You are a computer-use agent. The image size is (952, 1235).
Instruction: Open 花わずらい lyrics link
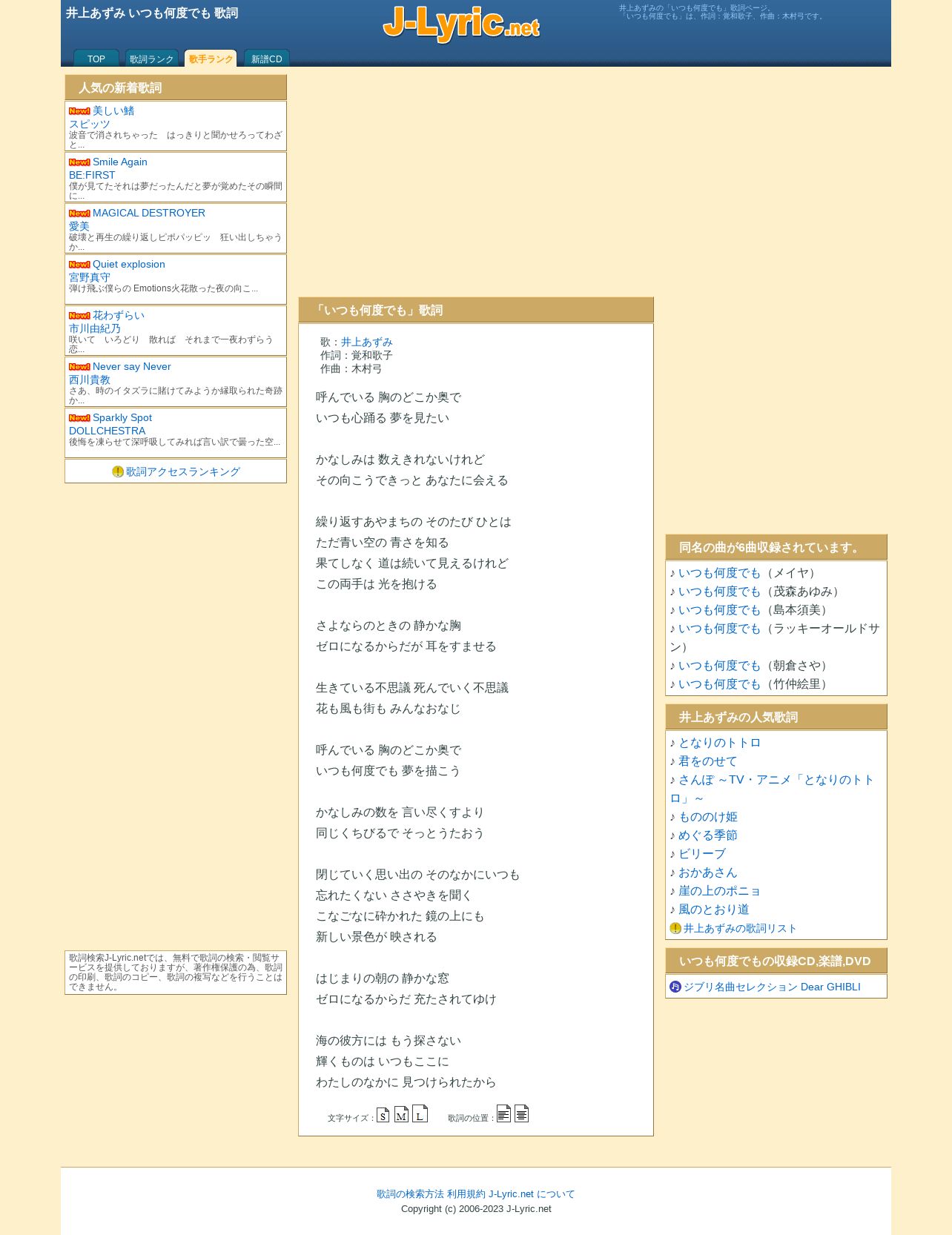tap(119, 315)
